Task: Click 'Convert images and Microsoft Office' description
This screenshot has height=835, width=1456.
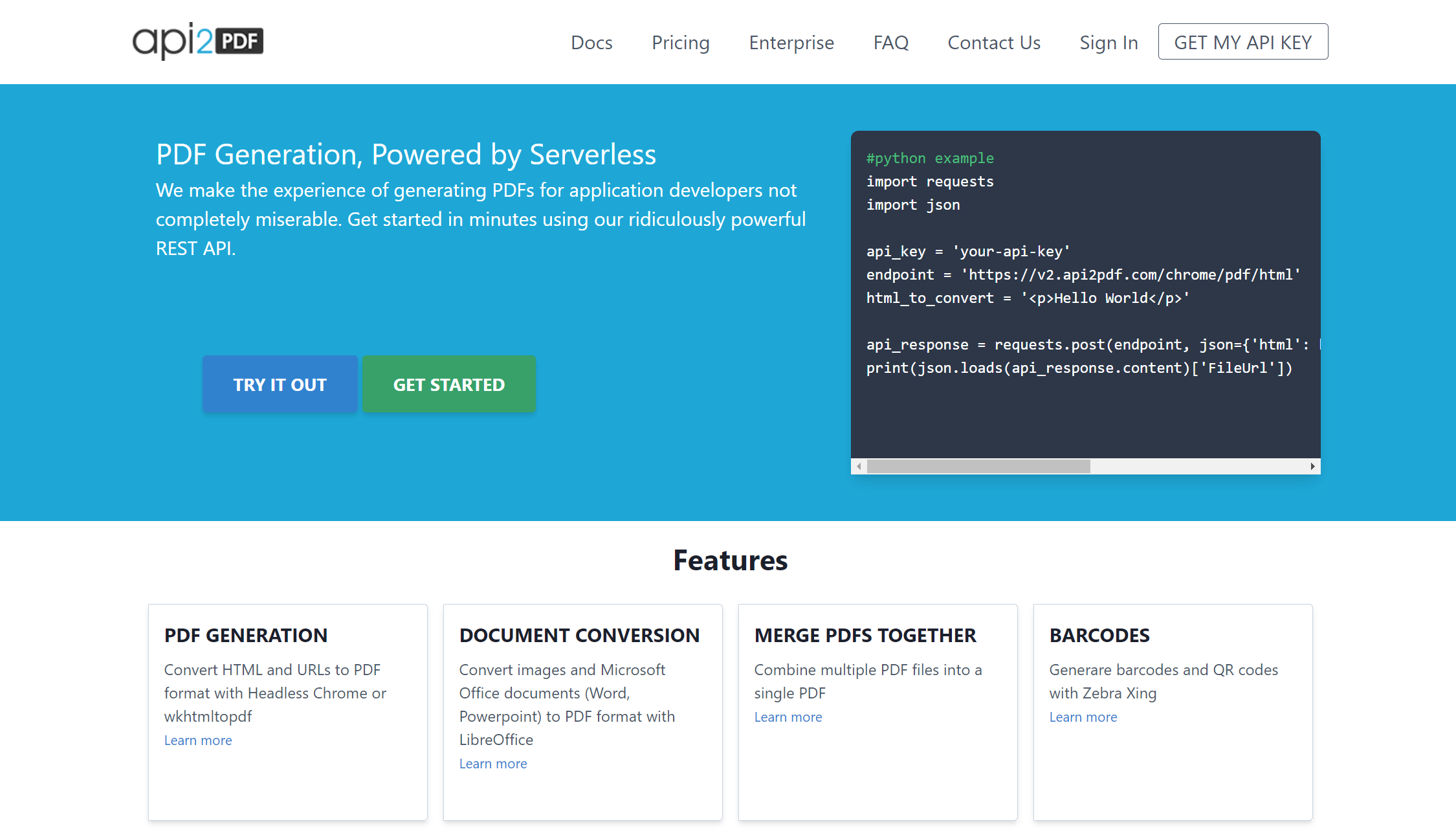Action: tap(567, 704)
